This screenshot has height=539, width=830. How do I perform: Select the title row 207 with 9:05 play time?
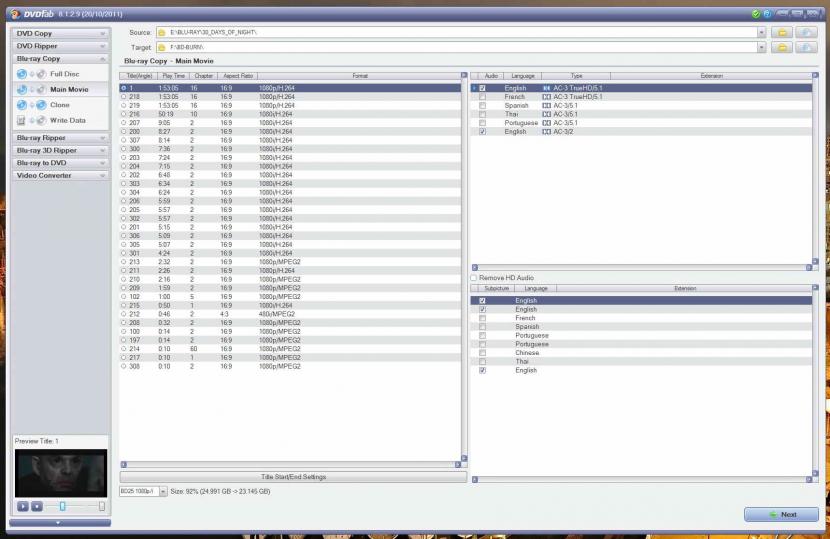click(x=290, y=123)
